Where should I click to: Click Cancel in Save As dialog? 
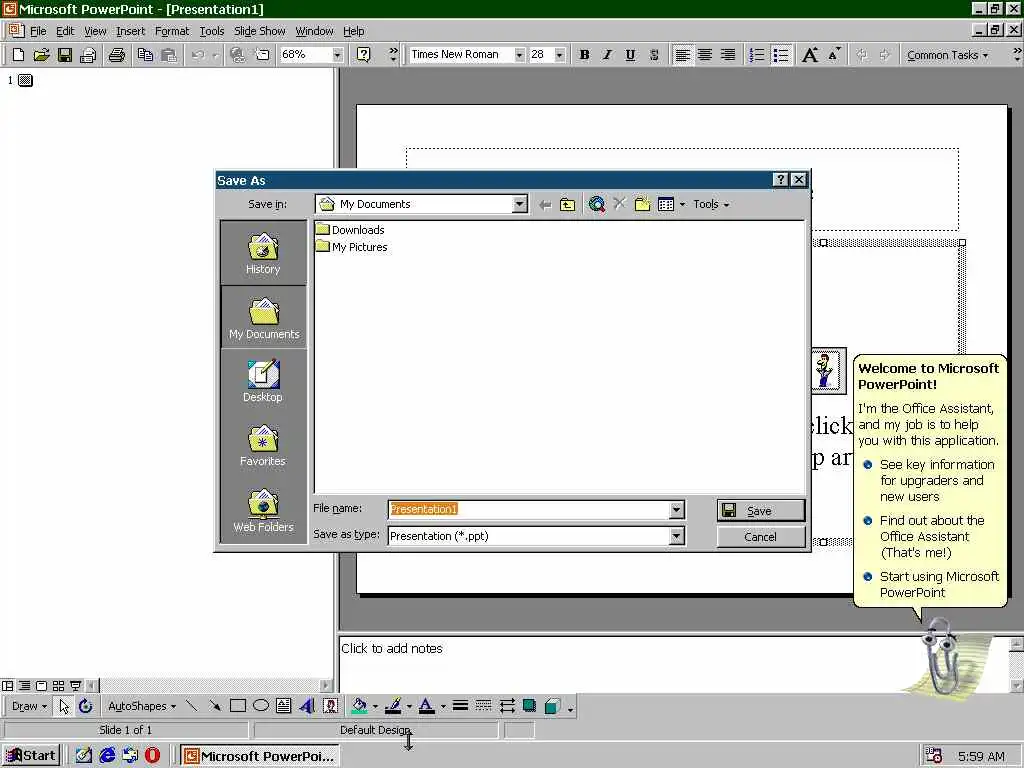pyautogui.click(x=760, y=537)
